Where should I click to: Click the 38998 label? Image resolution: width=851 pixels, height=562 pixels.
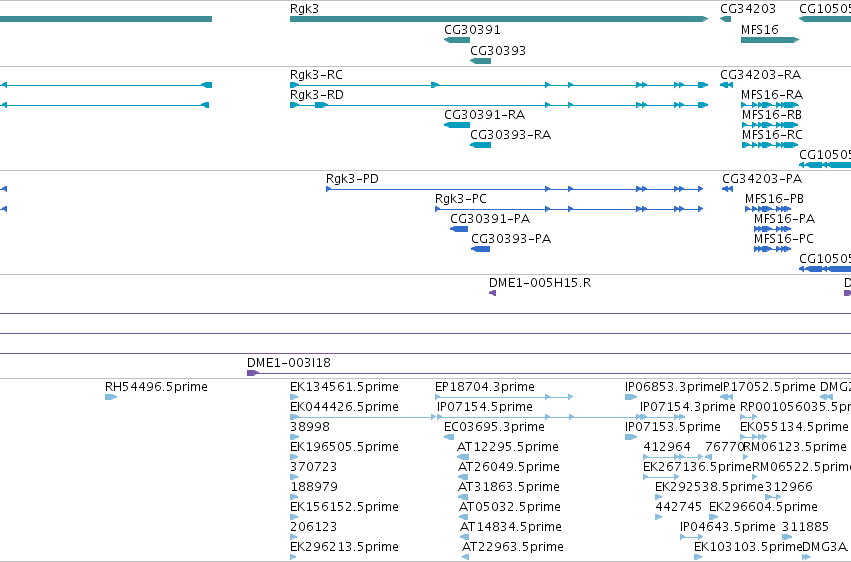[310, 427]
